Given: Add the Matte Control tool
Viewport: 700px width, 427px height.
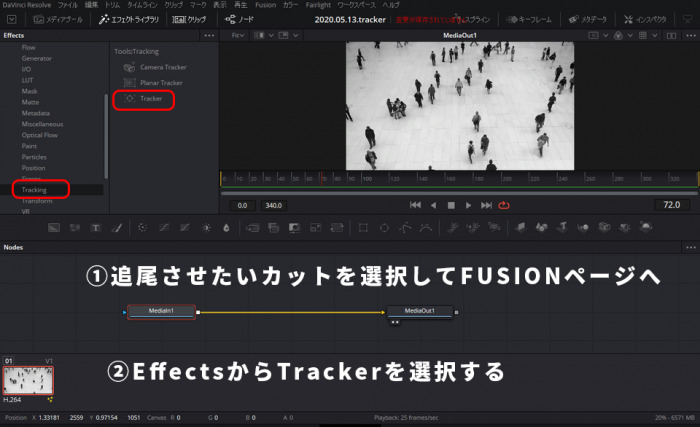Looking at the screenshot, I should pos(294,228).
